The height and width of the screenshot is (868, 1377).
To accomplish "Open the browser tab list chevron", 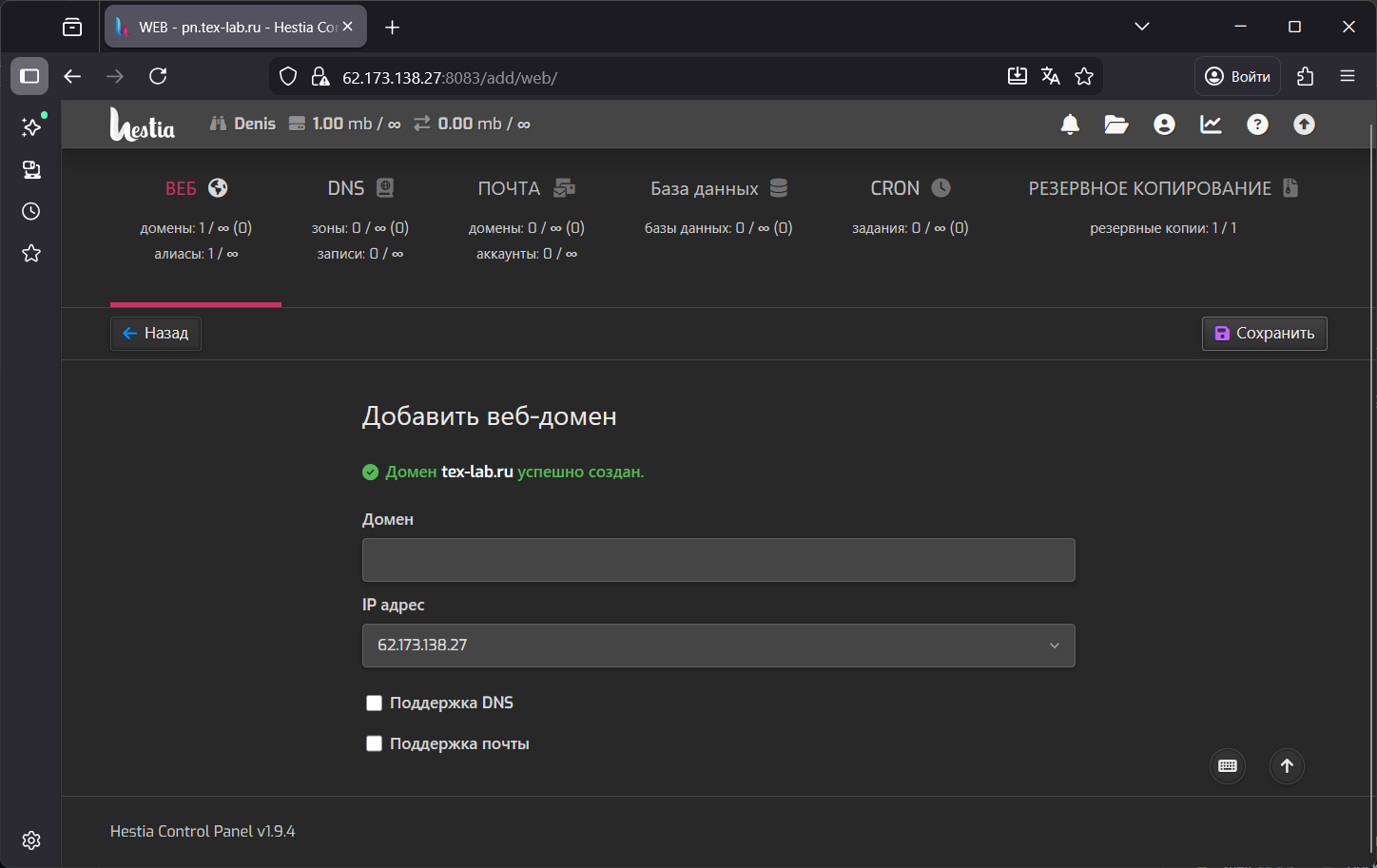I will (x=1142, y=27).
